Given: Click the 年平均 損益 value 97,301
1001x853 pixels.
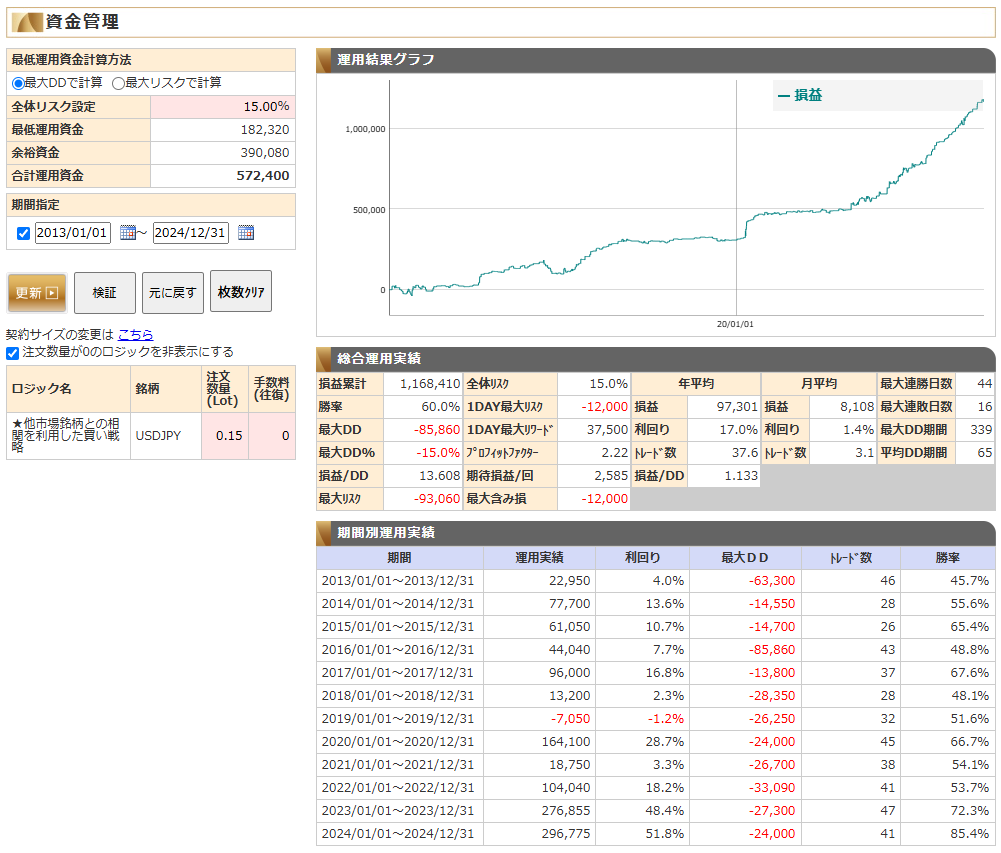Looking at the screenshot, I should pyautogui.click(x=737, y=407).
